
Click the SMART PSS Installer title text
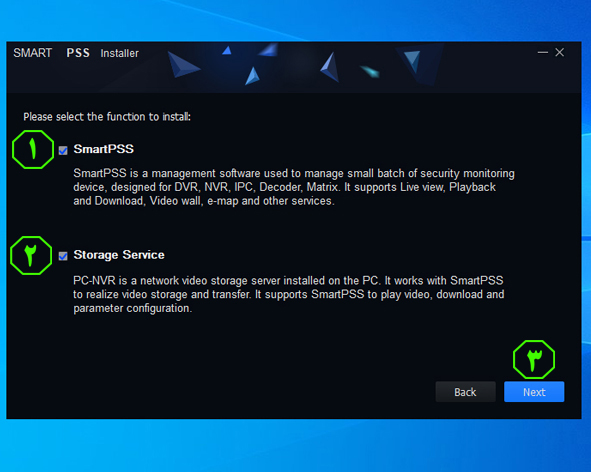76,53
